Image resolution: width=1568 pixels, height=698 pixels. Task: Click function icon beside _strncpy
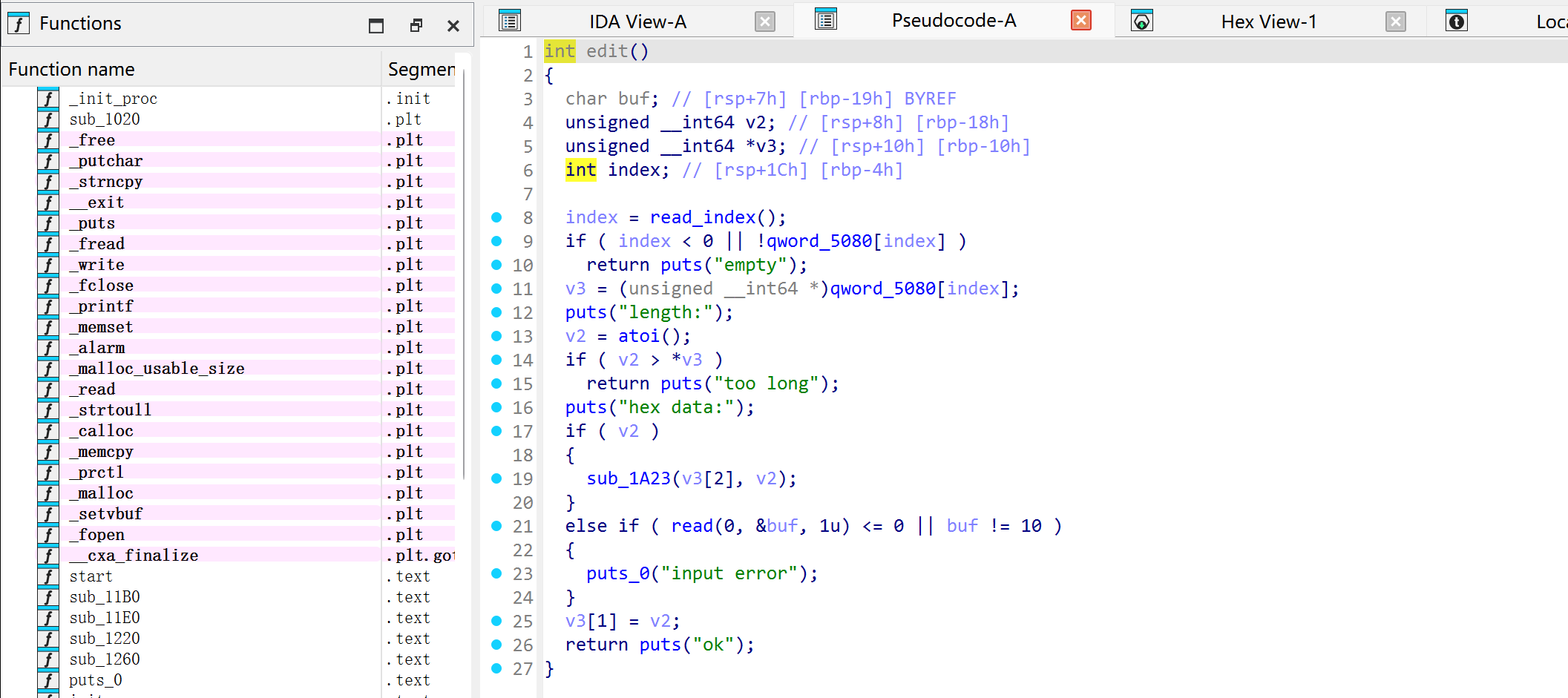click(48, 182)
